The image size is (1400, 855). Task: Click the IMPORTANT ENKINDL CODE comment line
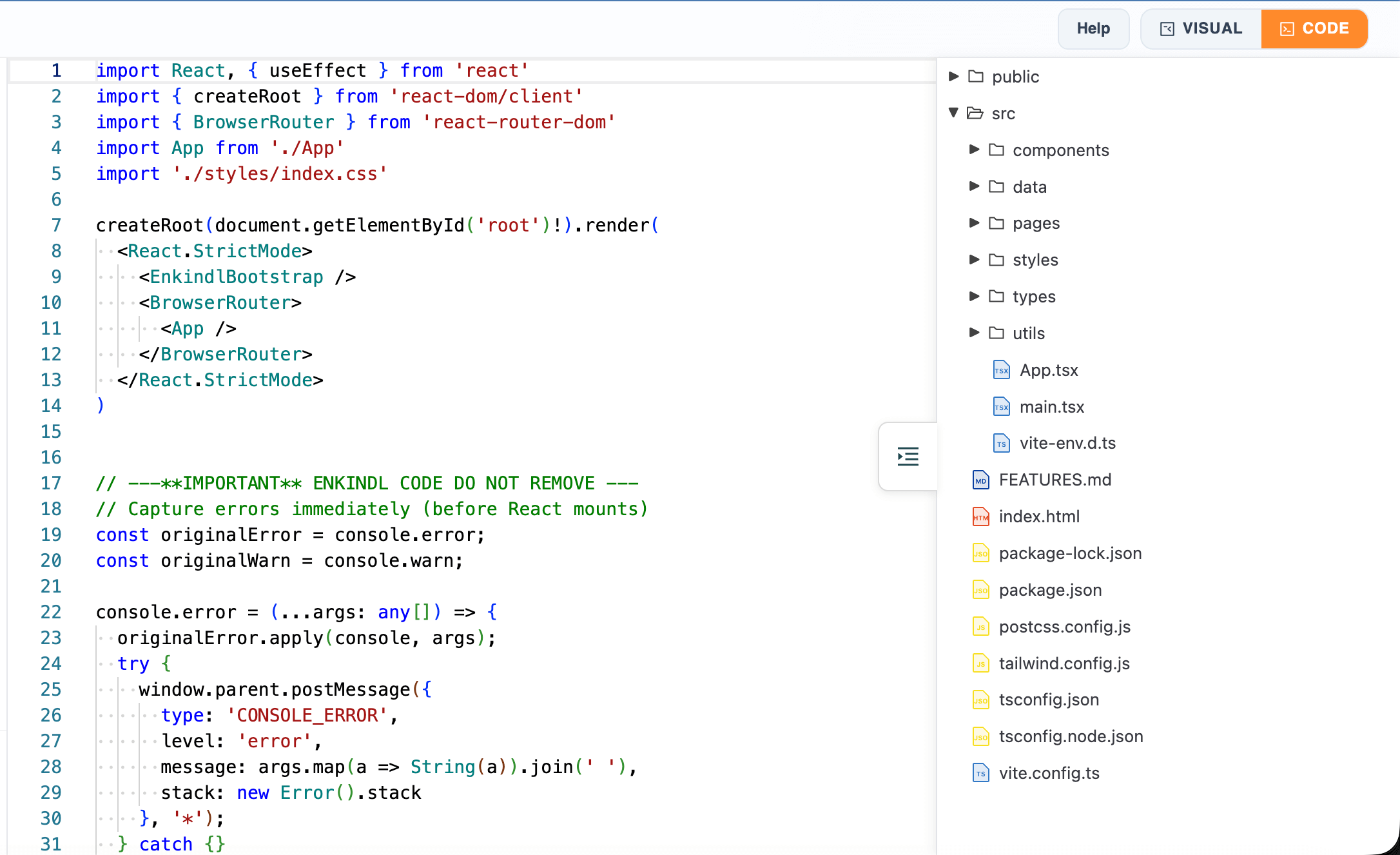(x=367, y=483)
